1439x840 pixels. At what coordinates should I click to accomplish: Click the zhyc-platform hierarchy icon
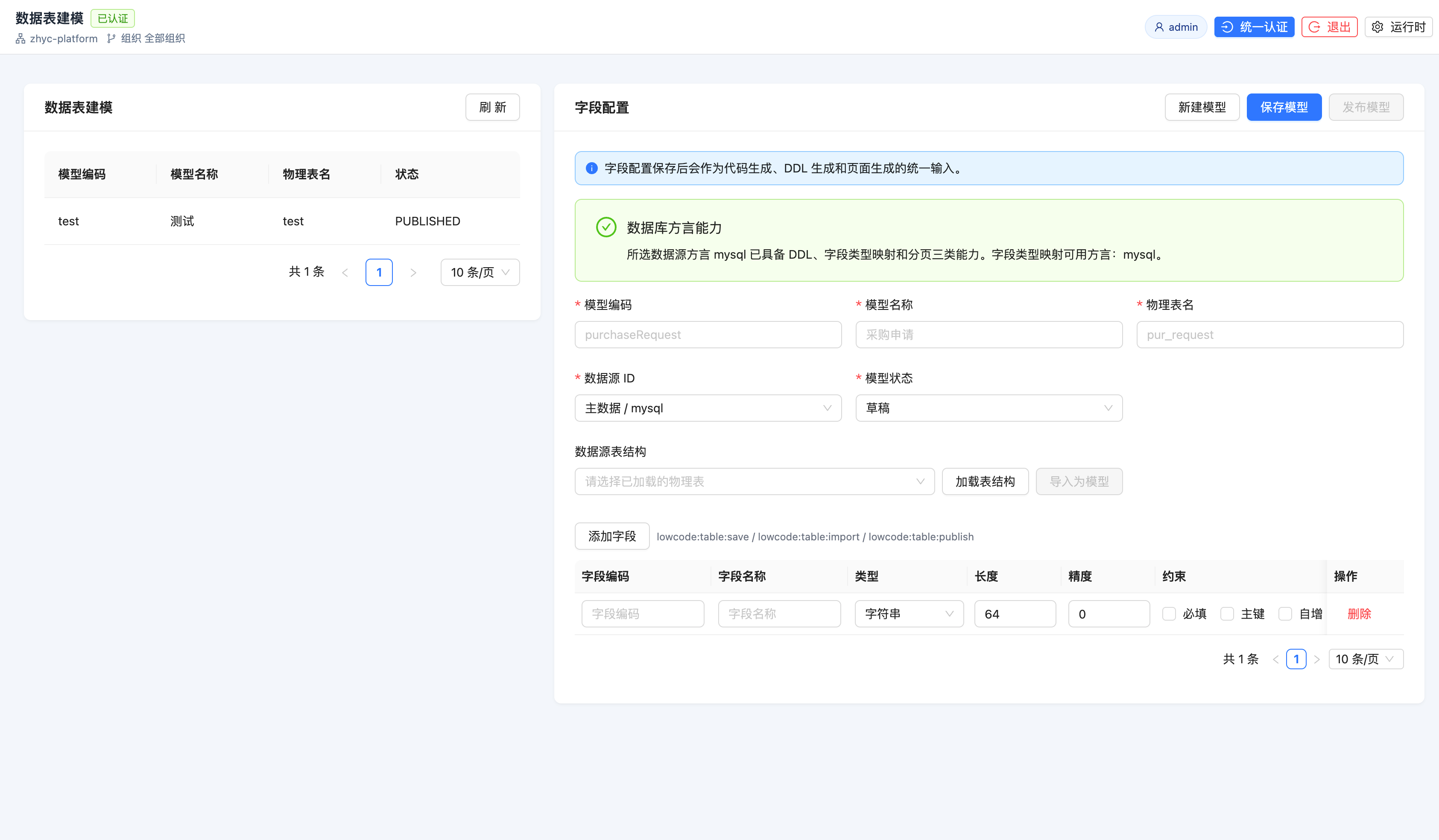click(x=20, y=38)
